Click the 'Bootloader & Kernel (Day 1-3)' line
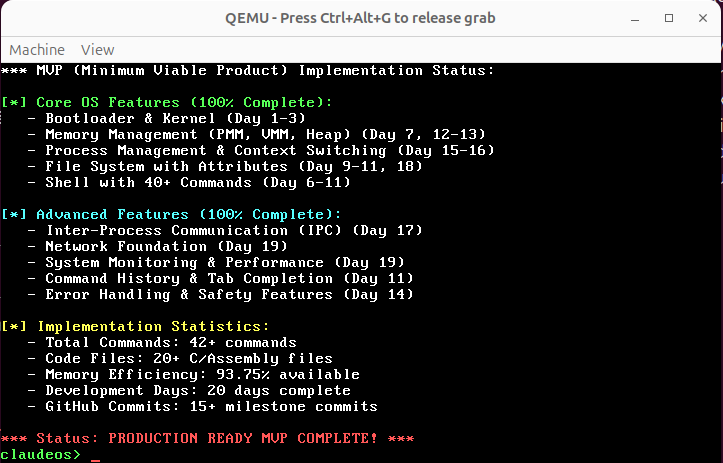This screenshot has height=463, width=723. point(166,118)
